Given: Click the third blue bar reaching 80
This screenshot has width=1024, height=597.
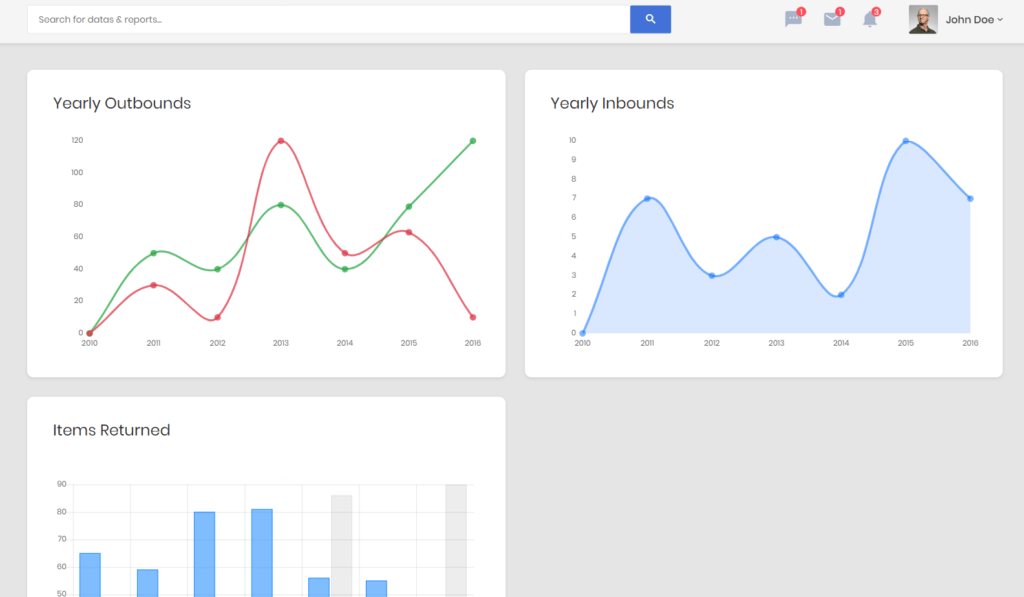Looking at the screenshot, I should tap(204, 555).
